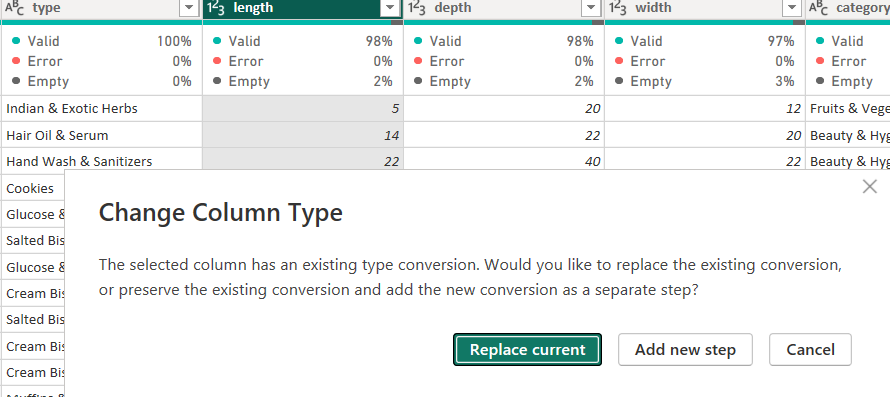Viewport: 890px width, 397px height.
Task: Open the length column filter dropdown
Action: pyautogui.click(x=389, y=8)
